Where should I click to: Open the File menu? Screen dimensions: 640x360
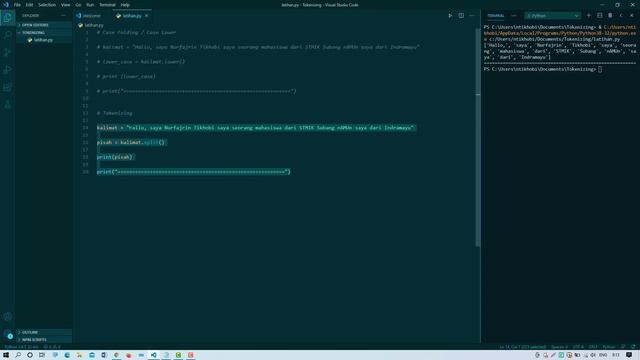(x=17, y=5)
